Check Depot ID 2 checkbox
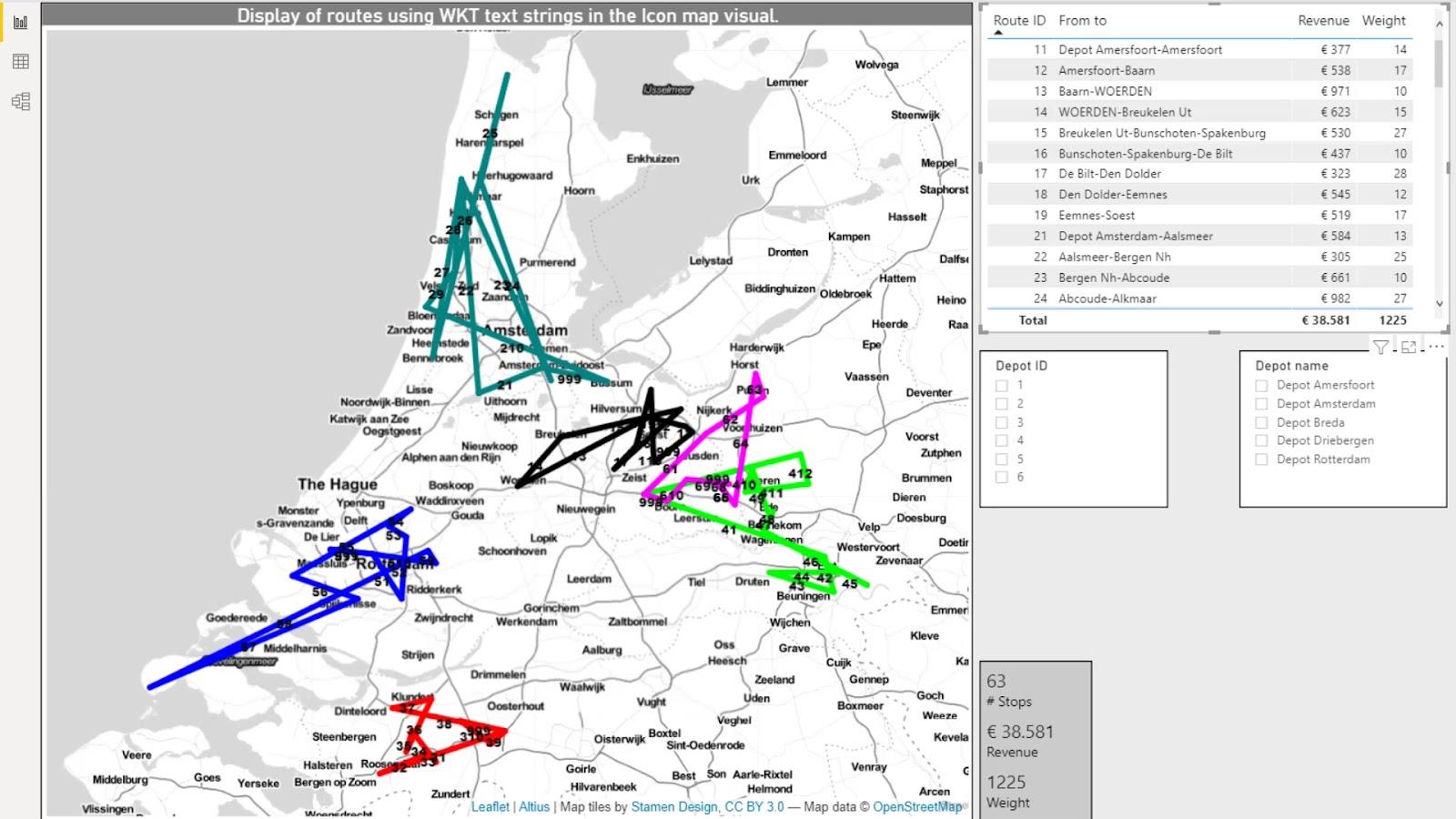 pyautogui.click(x=1002, y=403)
